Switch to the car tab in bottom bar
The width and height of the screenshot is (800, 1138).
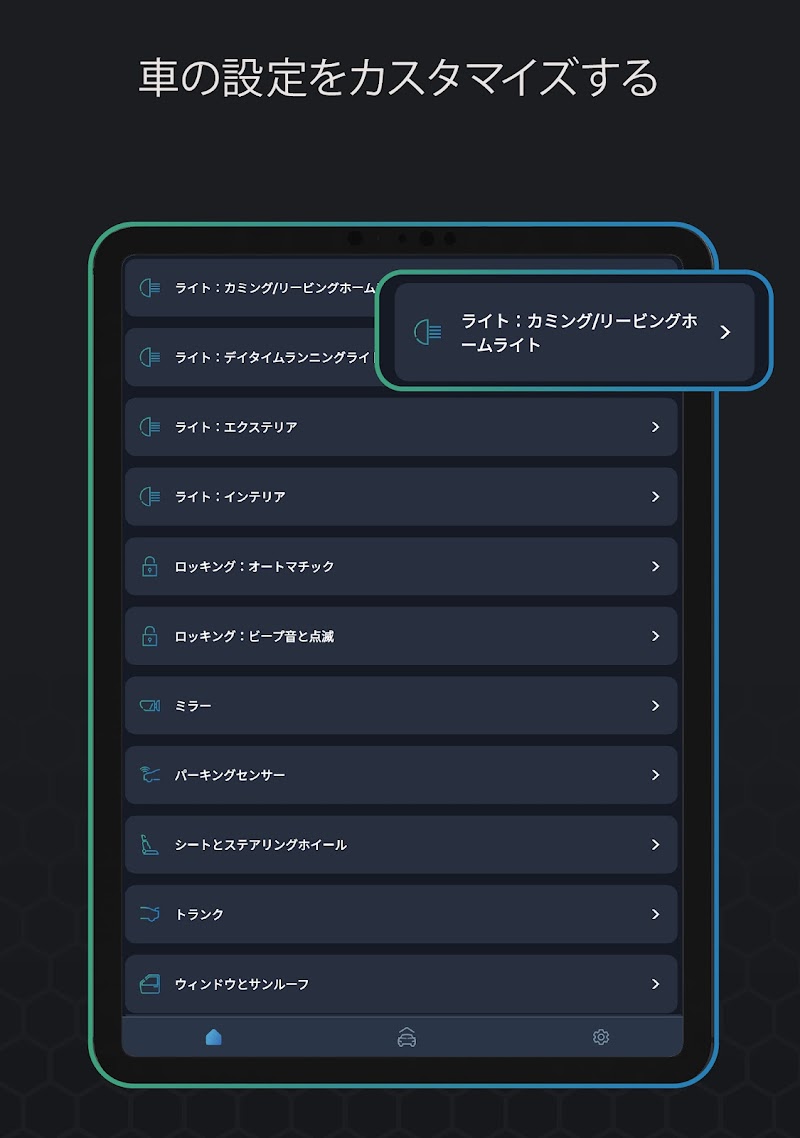pos(406,1037)
